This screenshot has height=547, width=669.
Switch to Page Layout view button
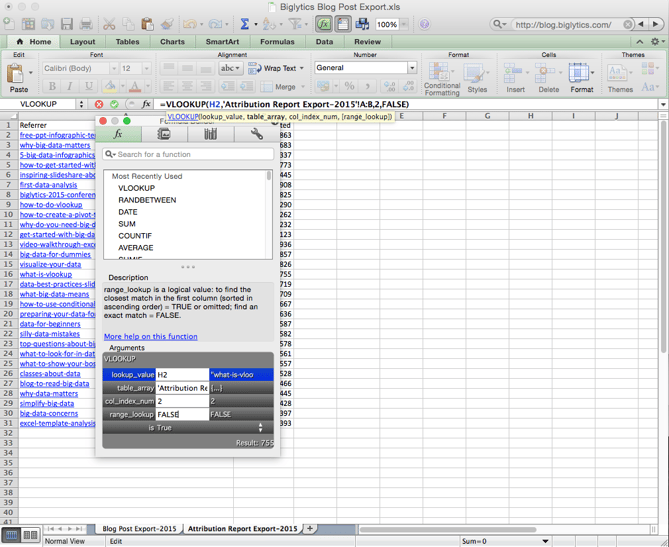pos(30,536)
